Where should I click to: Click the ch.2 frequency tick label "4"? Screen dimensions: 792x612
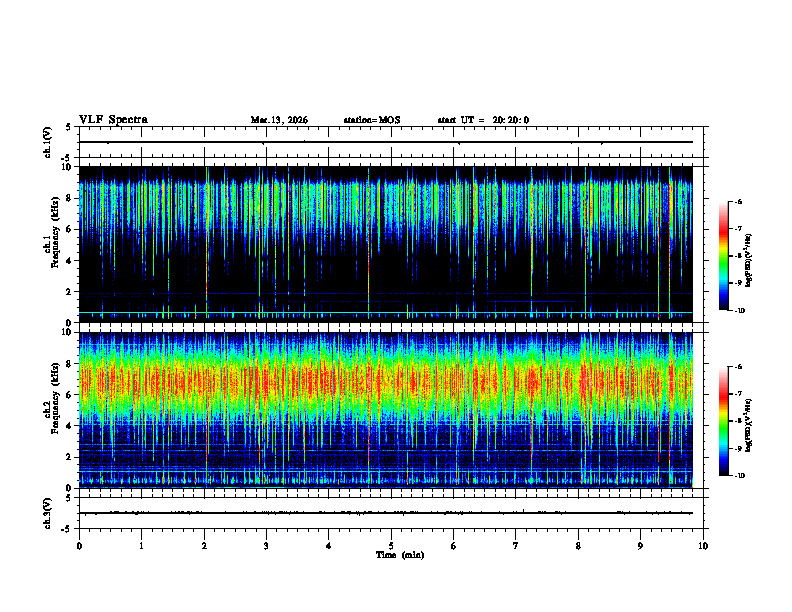click(x=70, y=426)
